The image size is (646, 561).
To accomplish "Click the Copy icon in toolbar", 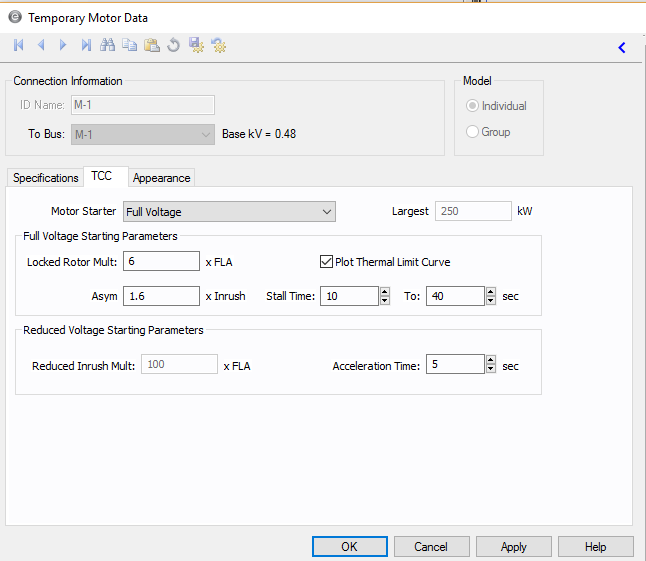I will tap(129, 45).
